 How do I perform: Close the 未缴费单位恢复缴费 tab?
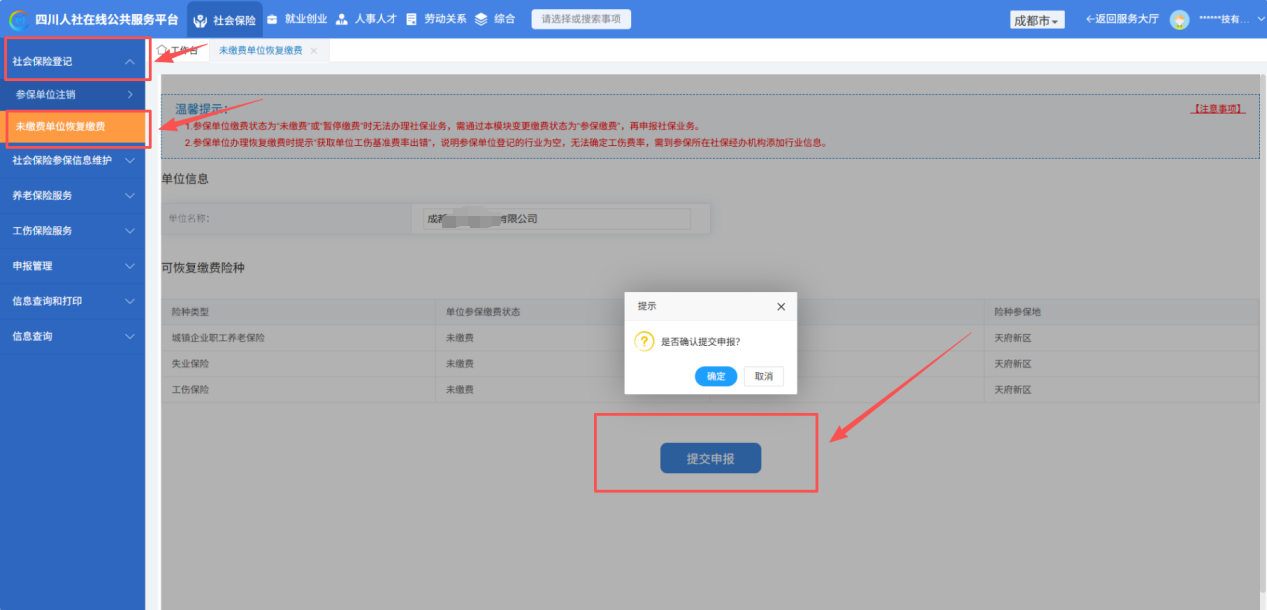314,50
